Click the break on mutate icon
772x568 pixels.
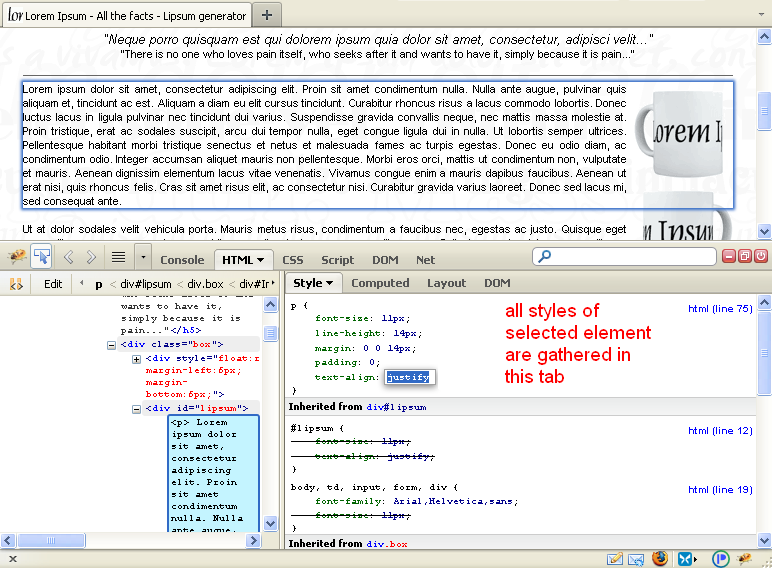click(x=16, y=284)
